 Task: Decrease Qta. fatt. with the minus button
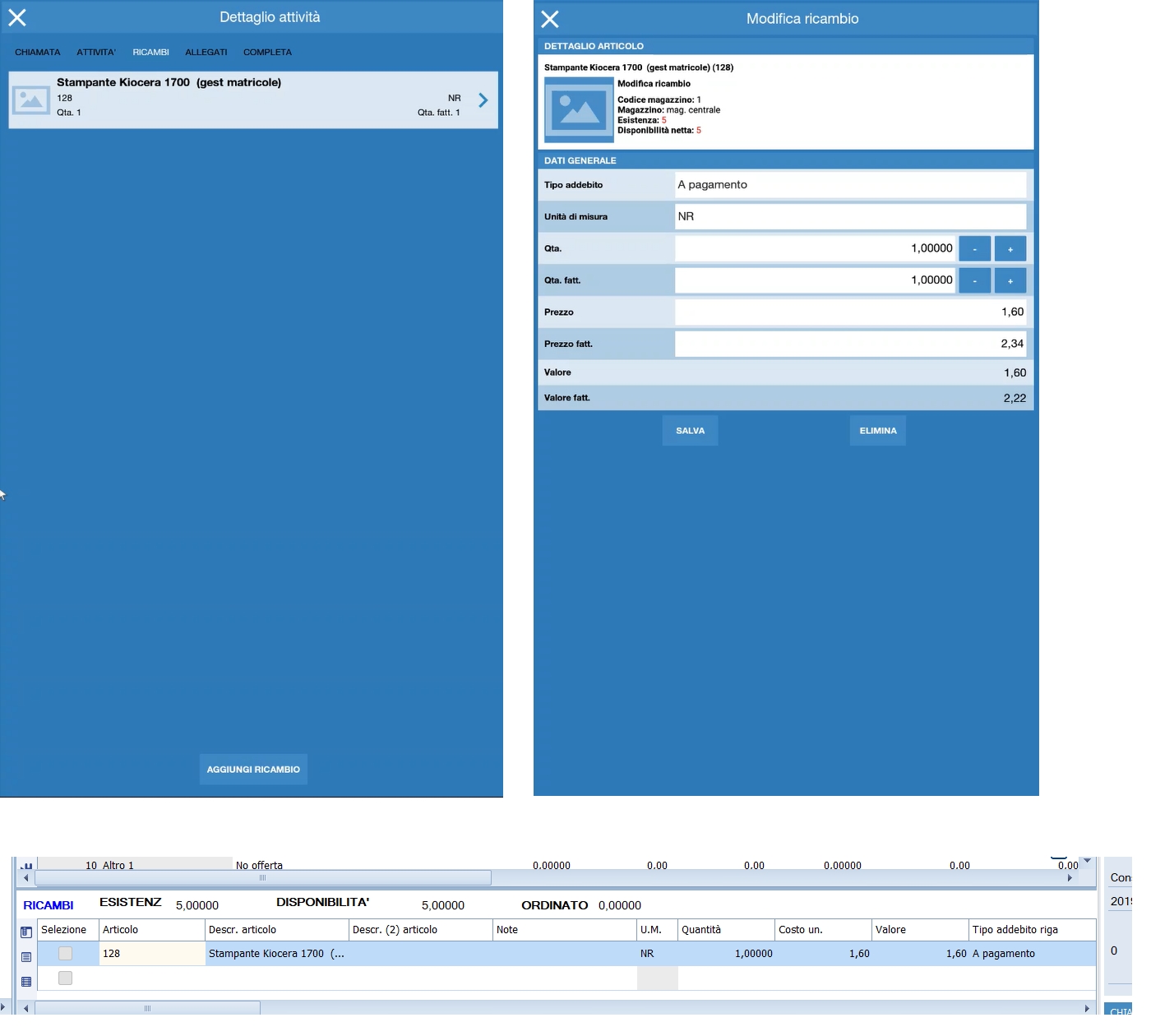tap(975, 280)
